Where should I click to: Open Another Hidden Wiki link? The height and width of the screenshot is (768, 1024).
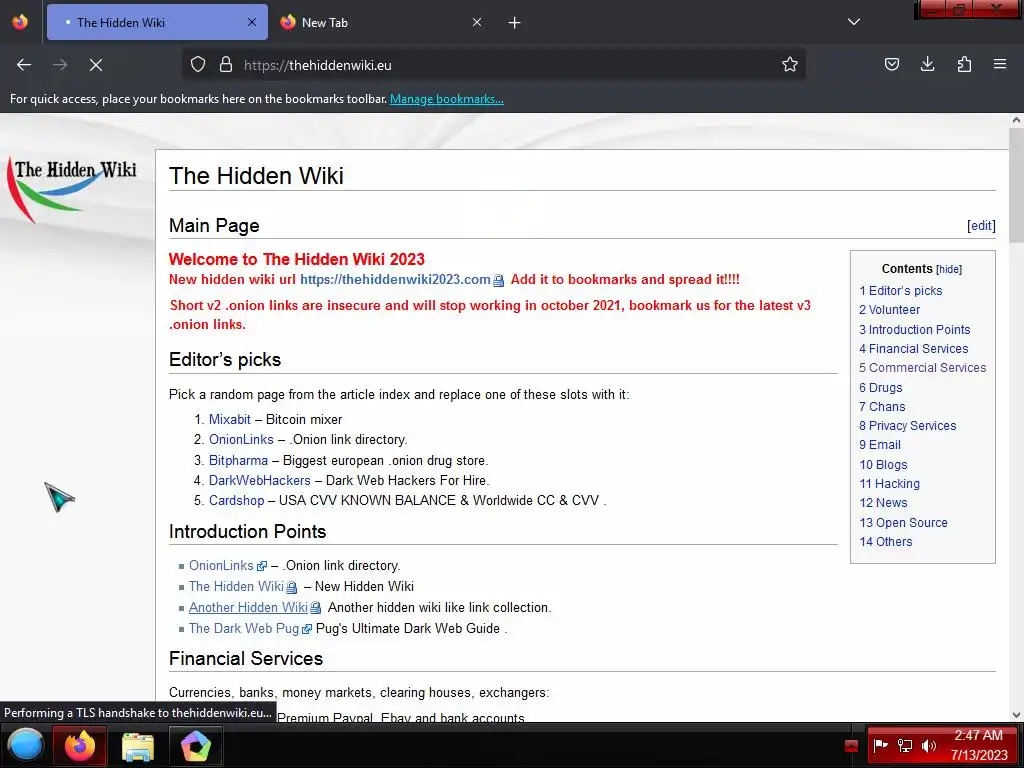248,607
